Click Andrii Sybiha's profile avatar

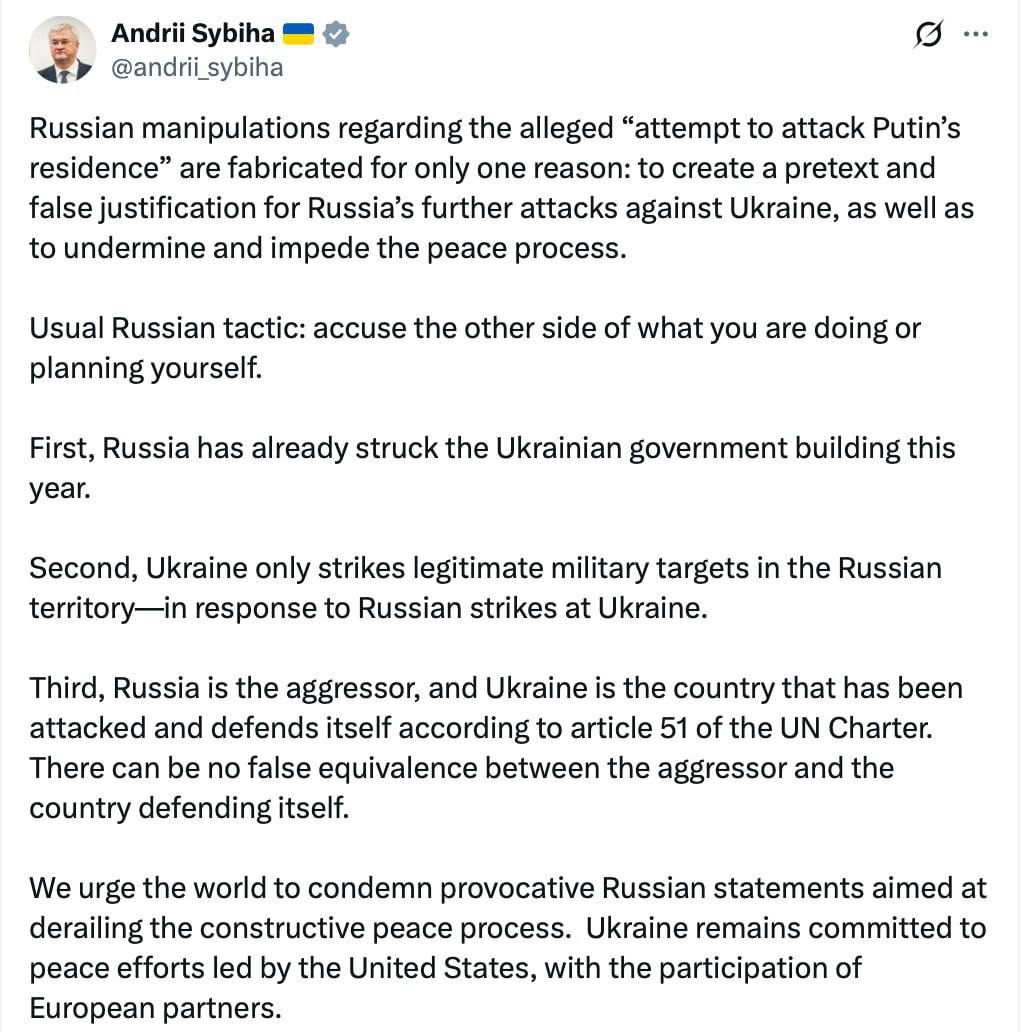pyautogui.click(x=63, y=49)
